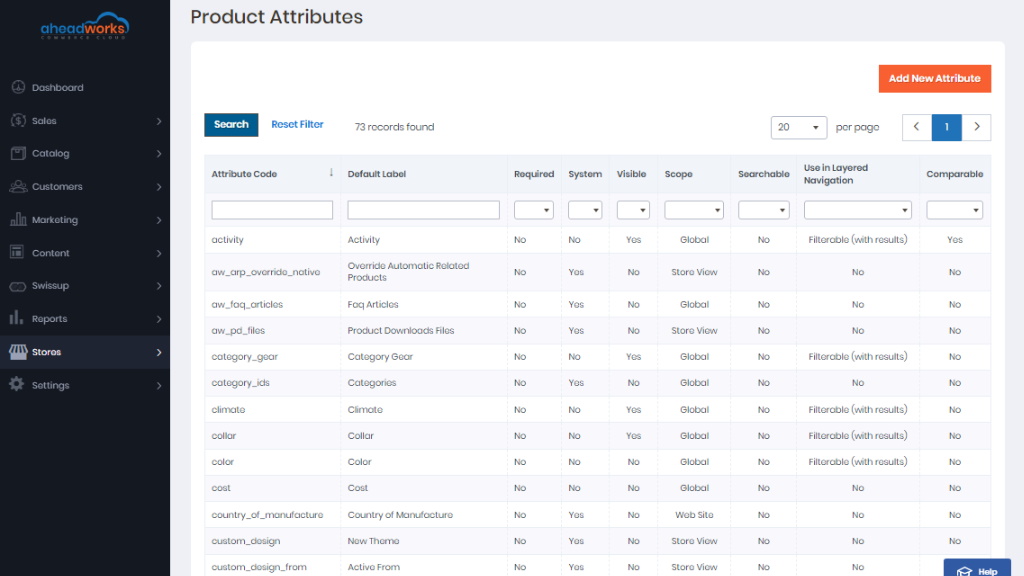This screenshot has height=576, width=1024.
Task: Open the cost attribute row
Action: (x=598, y=488)
